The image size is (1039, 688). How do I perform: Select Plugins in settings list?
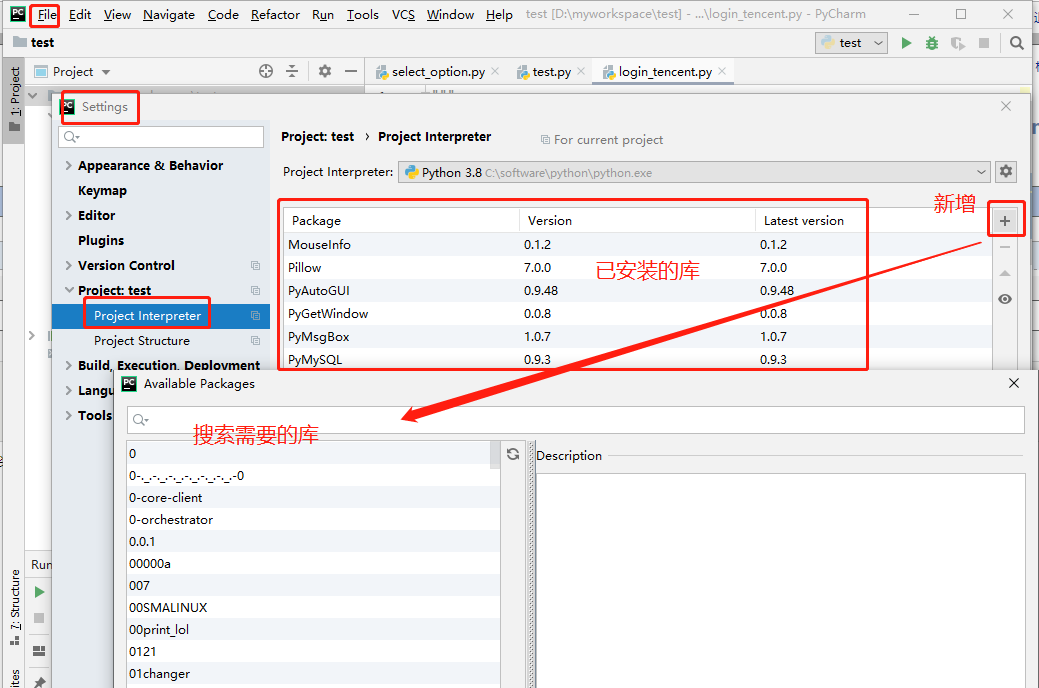click(x=101, y=241)
